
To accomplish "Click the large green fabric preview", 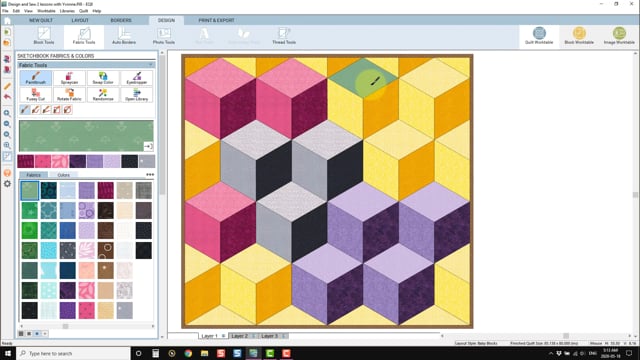I will [x=86, y=136].
